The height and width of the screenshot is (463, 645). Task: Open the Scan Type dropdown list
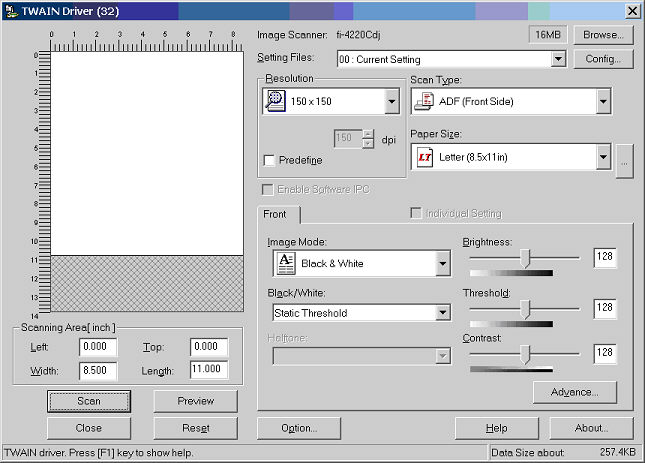tap(602, 101)
